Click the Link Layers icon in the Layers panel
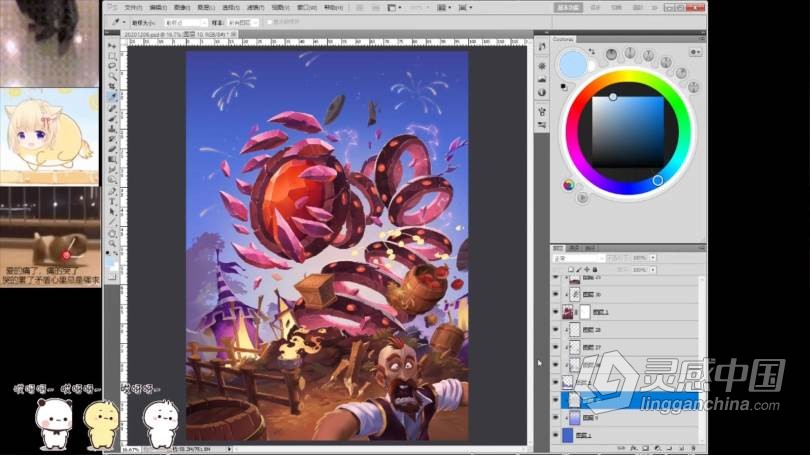Image resolution: width=810 pixels, height=455 pixels. click(621, 448)
